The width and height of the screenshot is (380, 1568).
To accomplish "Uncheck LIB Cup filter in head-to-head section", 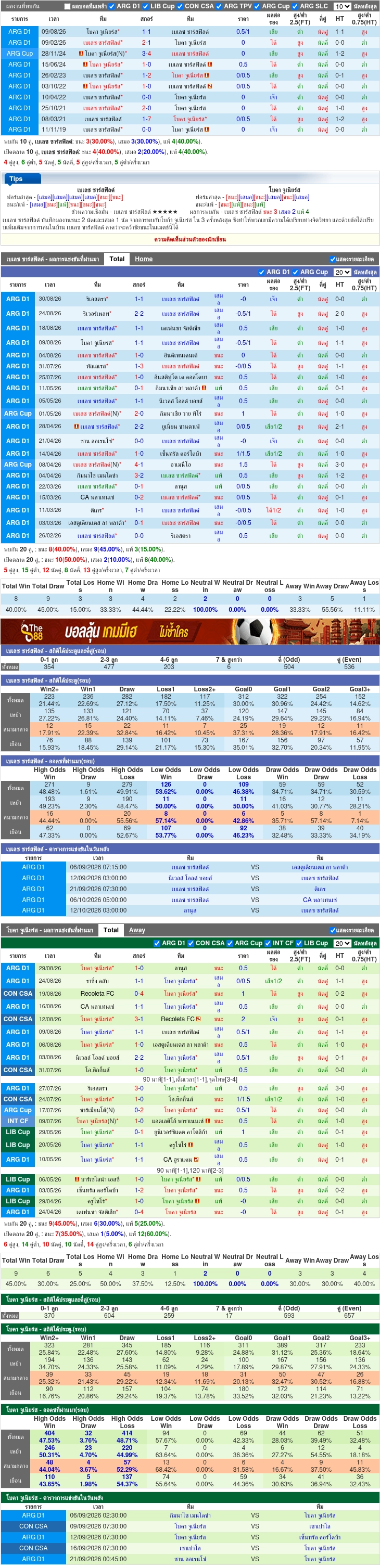I will tap(145, 6).
